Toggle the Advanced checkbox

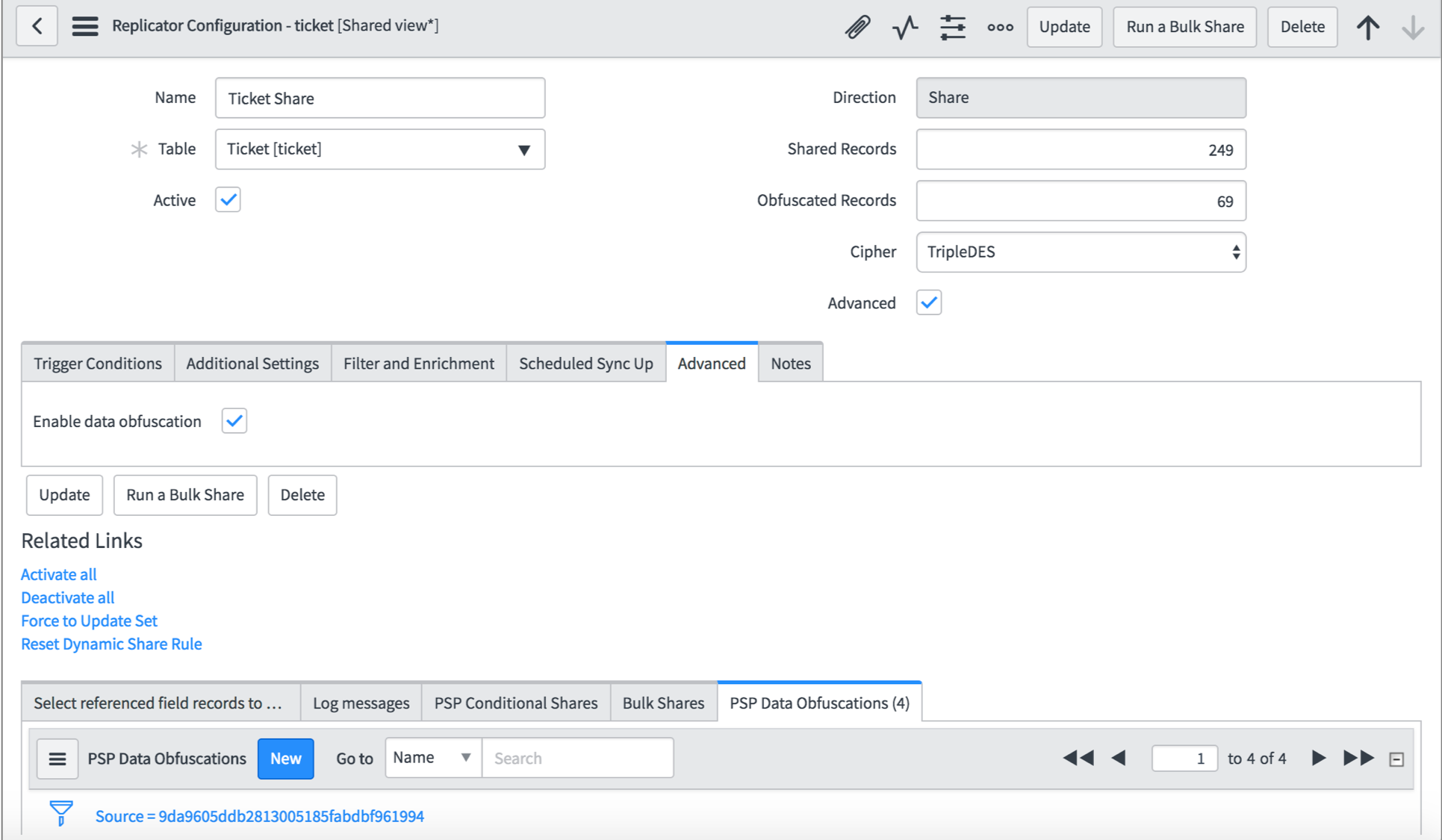tap(929, 302)
